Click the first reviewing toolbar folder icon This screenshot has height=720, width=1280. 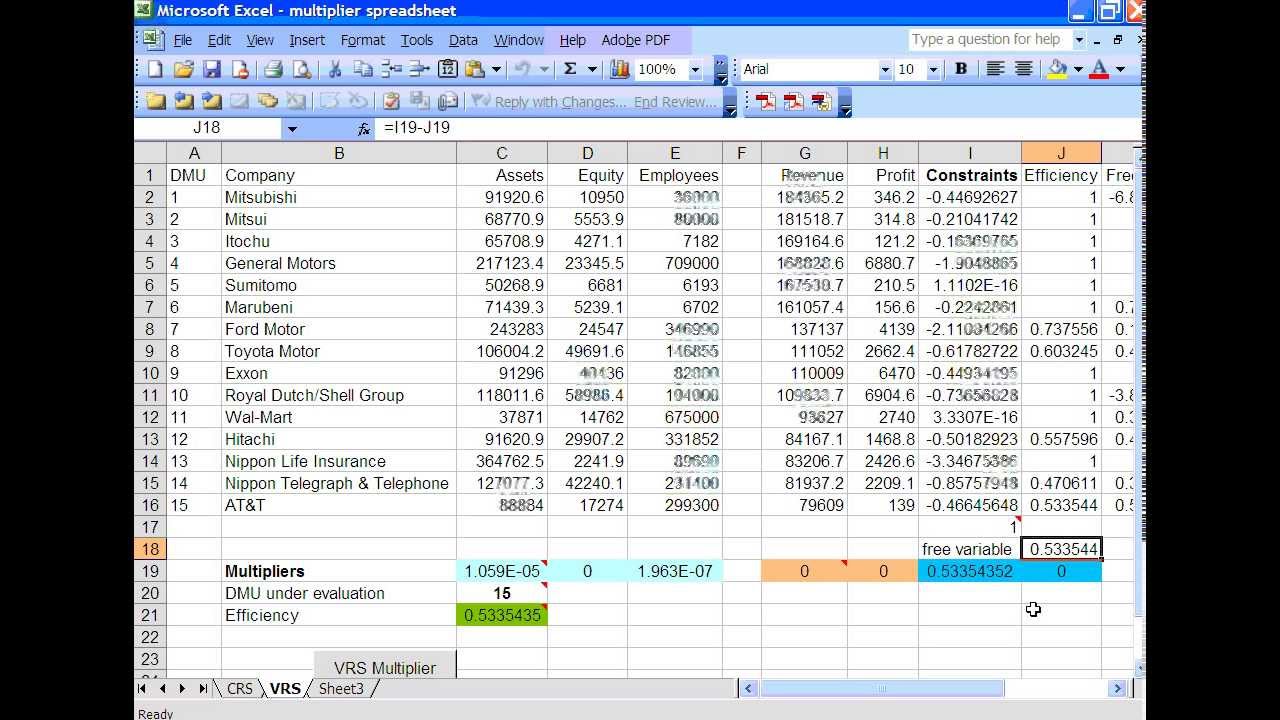click(155, 101)
